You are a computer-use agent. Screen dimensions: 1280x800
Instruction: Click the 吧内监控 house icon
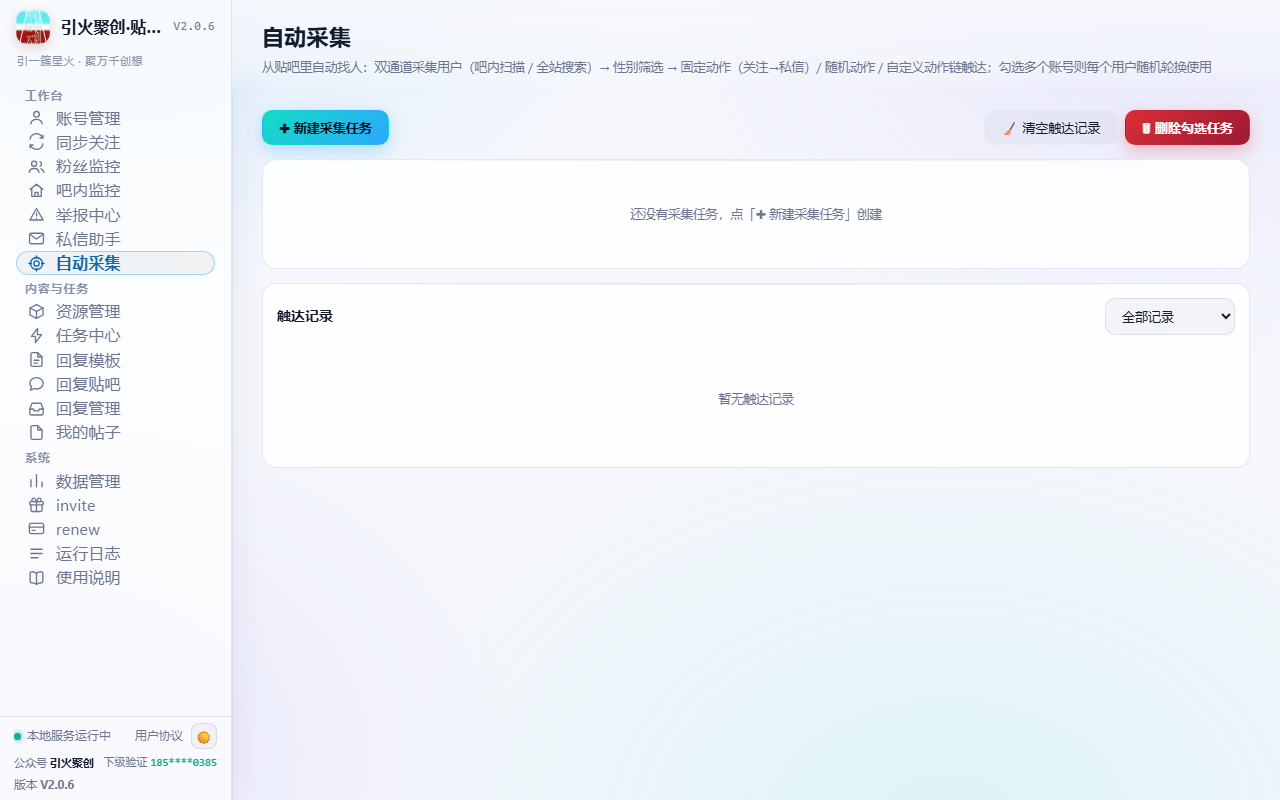37,190
